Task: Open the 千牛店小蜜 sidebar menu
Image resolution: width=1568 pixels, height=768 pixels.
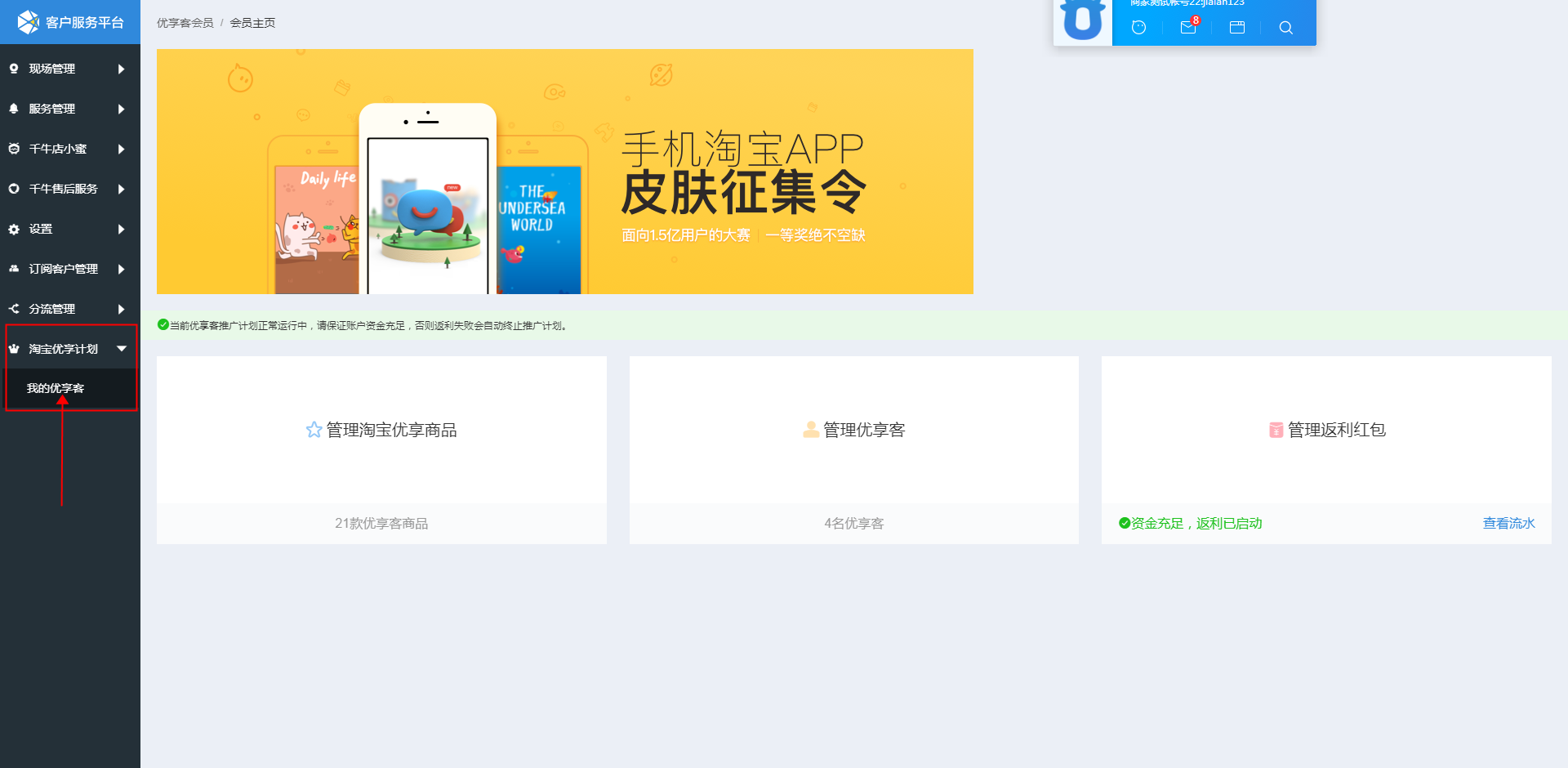Action: (58, 149)
